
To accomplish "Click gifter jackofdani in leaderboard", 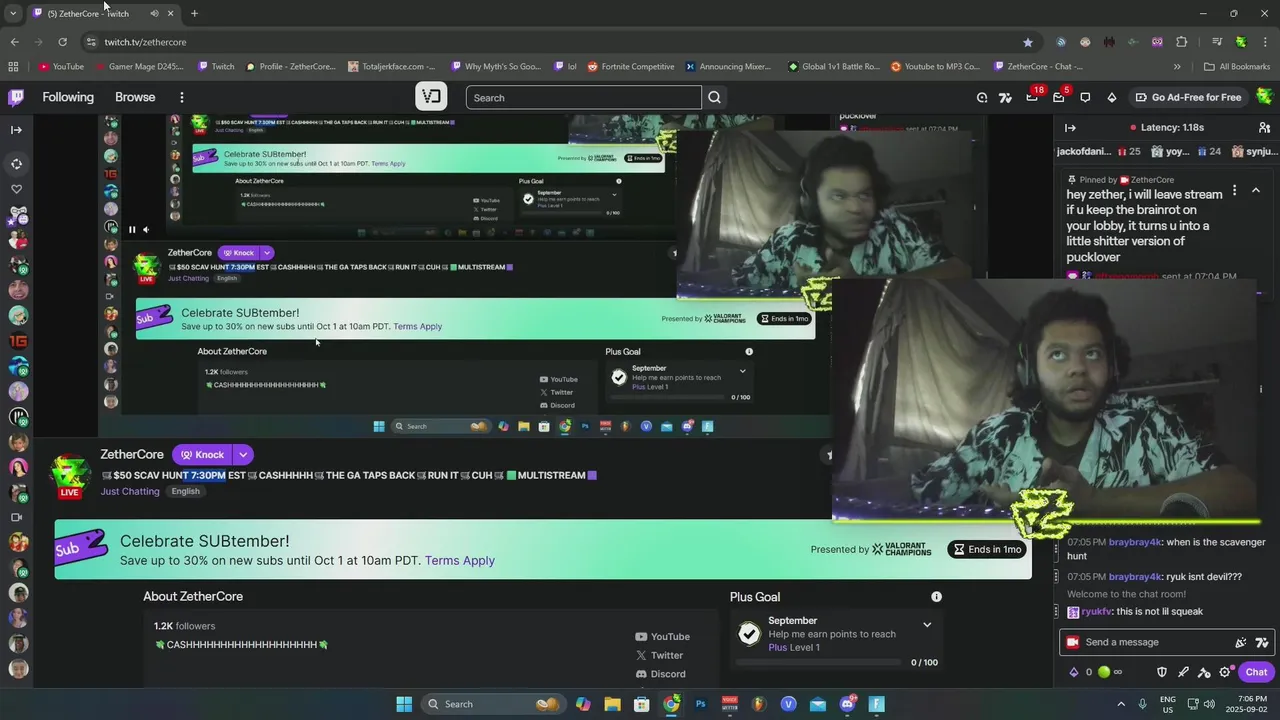I will (x=1084, y=151).
